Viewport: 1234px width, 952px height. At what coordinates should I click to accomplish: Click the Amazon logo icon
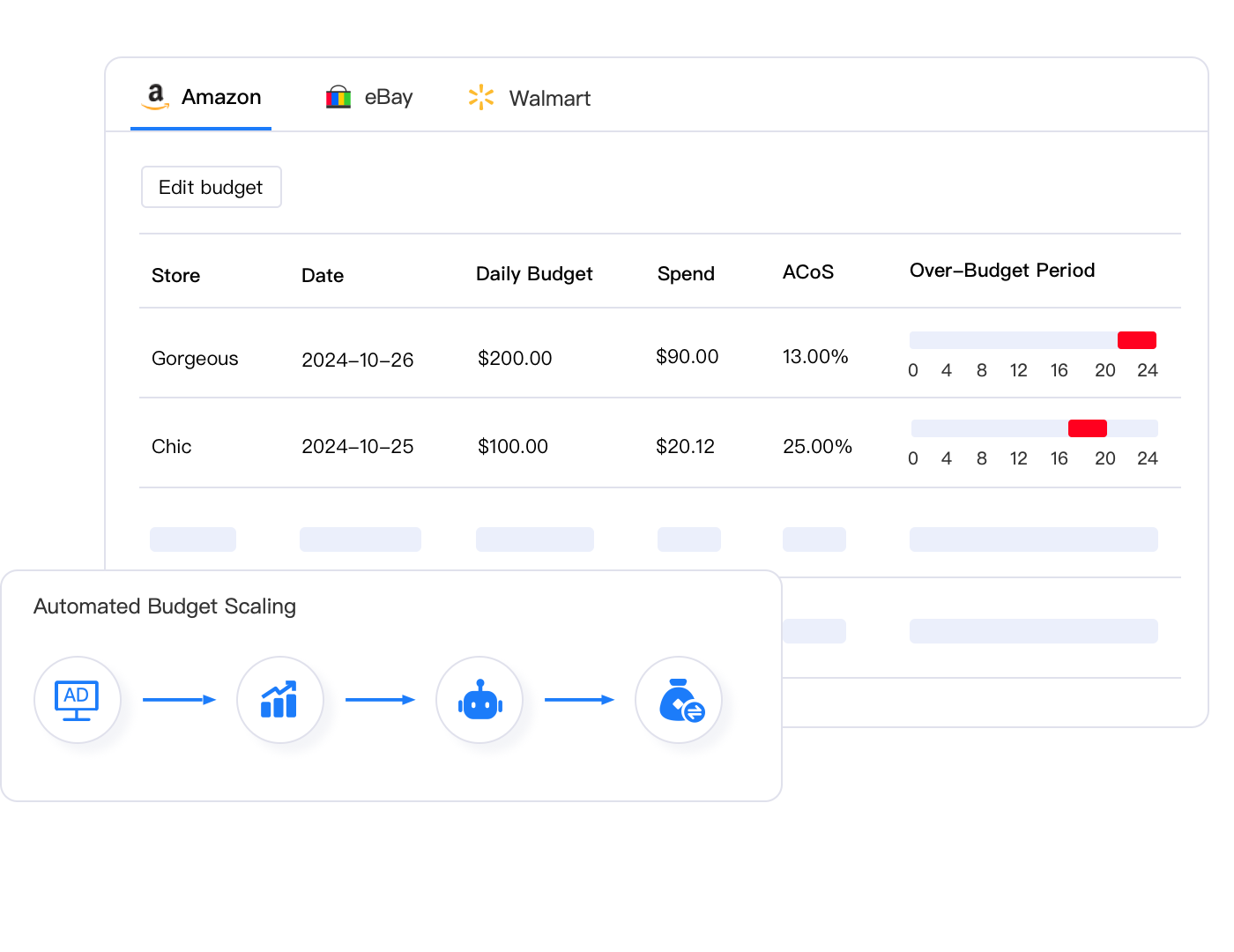click(155, 96)
